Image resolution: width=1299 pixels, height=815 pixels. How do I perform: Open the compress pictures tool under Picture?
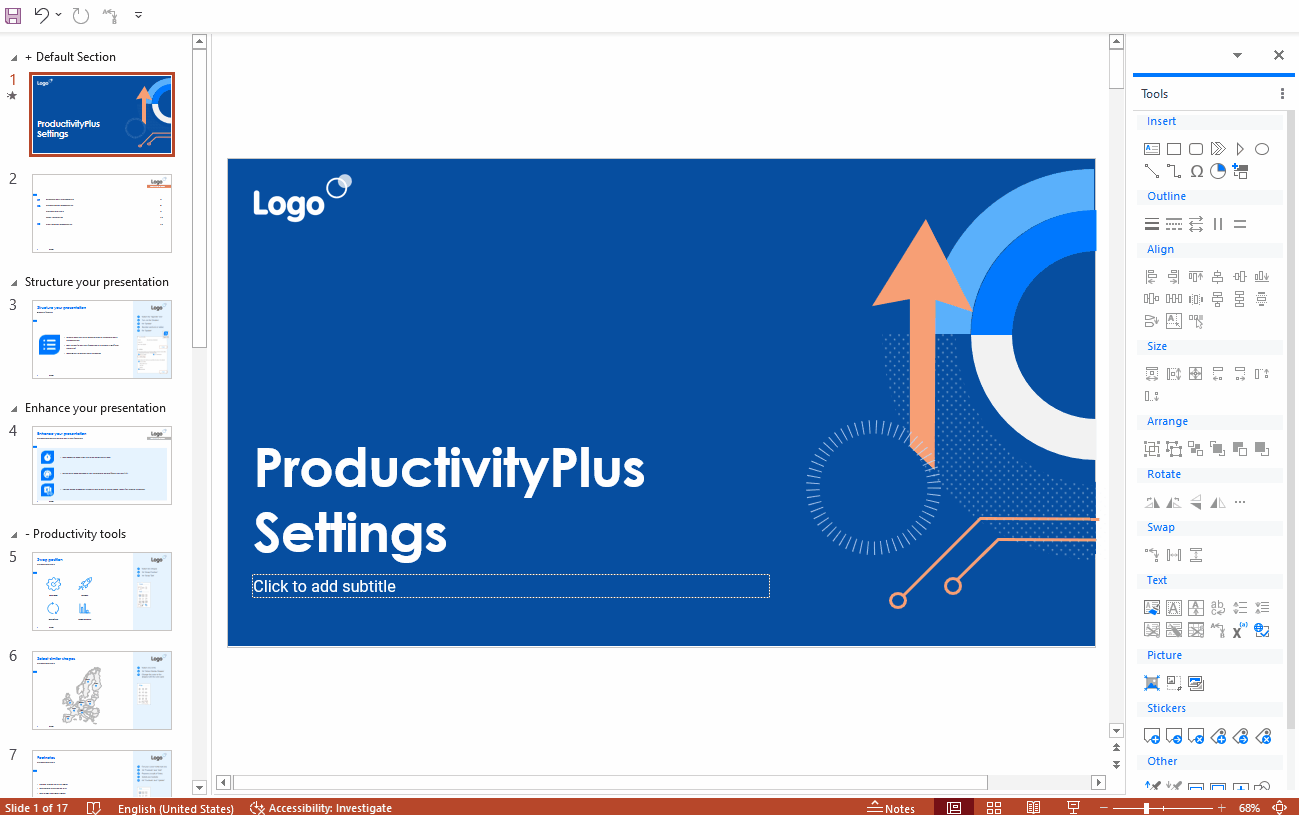pos(1151,682)
